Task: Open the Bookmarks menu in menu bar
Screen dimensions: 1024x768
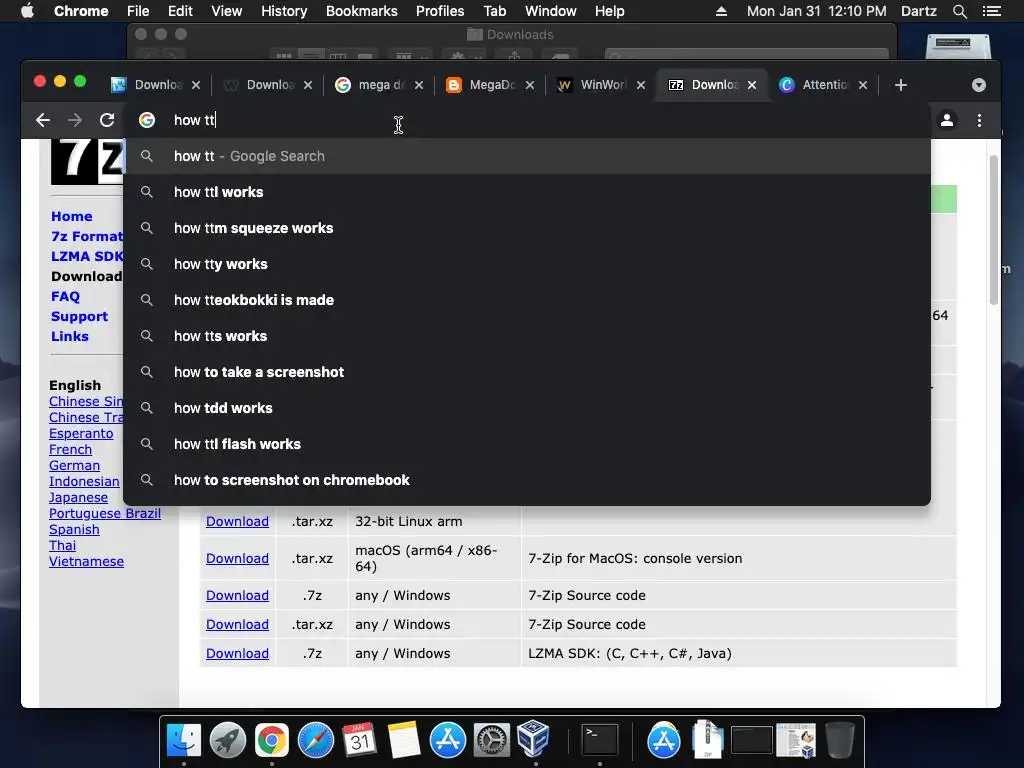Action: [x=362, y=11]
